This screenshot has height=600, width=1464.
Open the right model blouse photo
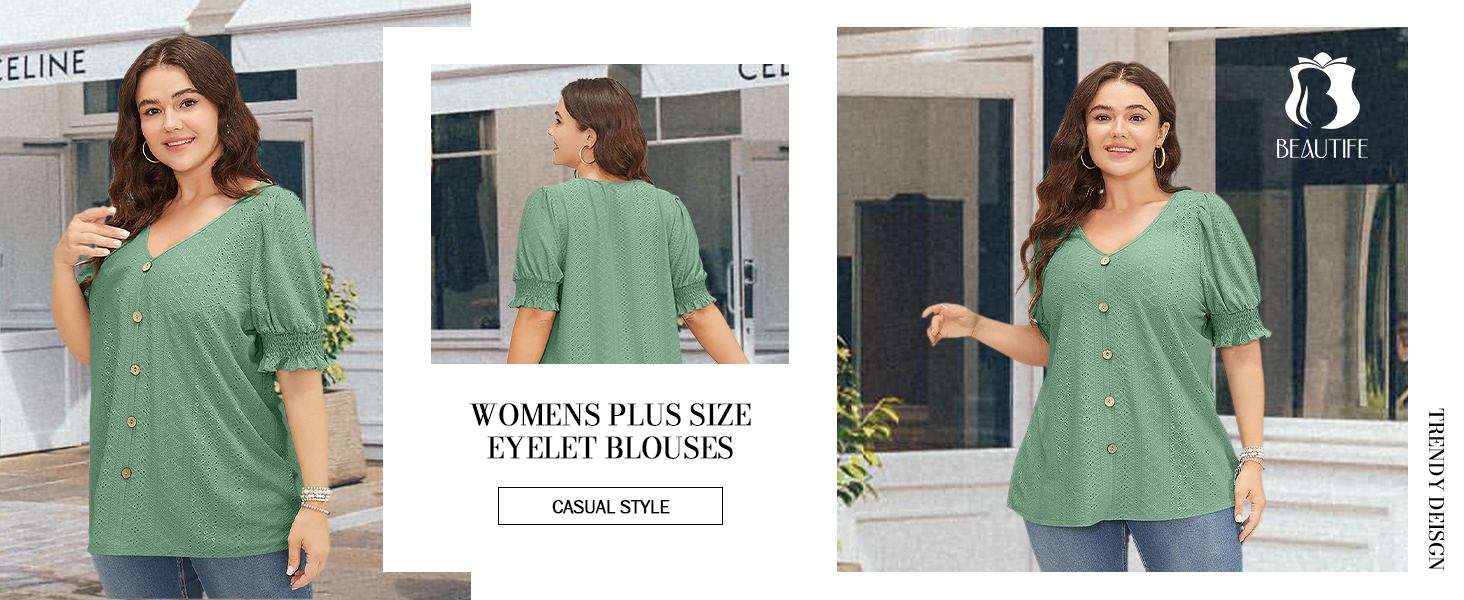coord(1122,299)
